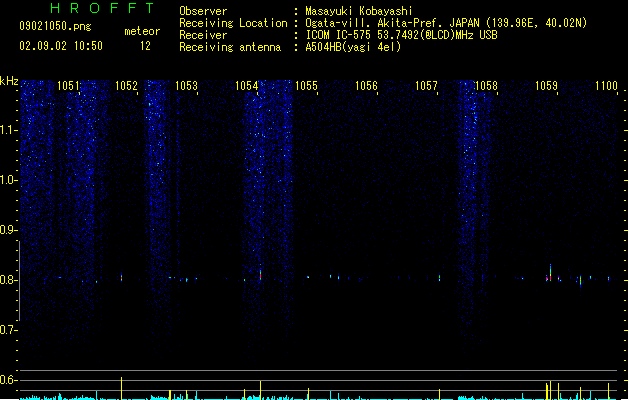Viewport: 629px width, 400px height.
Task: Click the 1100 time marker
Action: pyautogui.click(x=606, y=86)
